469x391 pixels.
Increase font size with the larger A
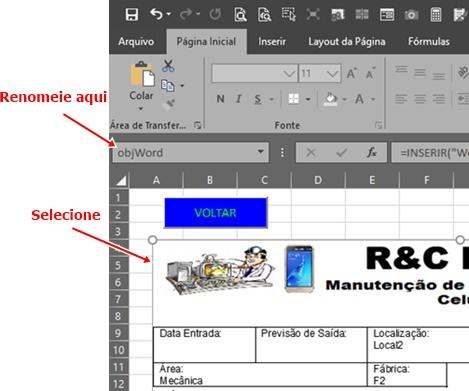[x=351, y=73]
